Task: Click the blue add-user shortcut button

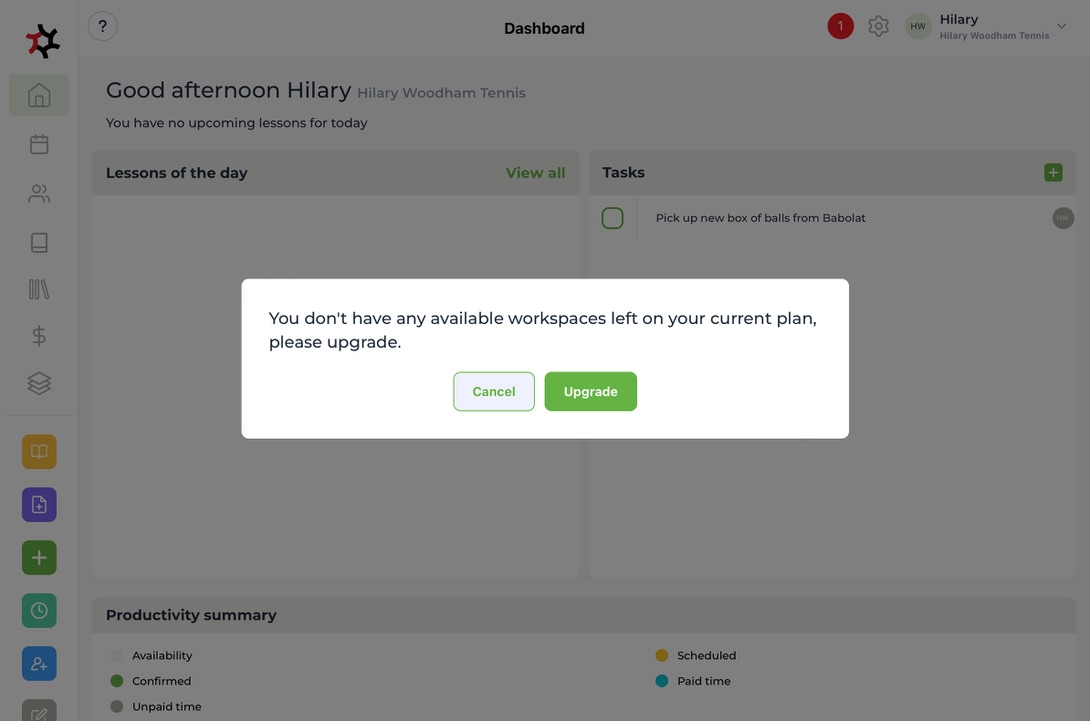Action: click(x=39, y=663)
